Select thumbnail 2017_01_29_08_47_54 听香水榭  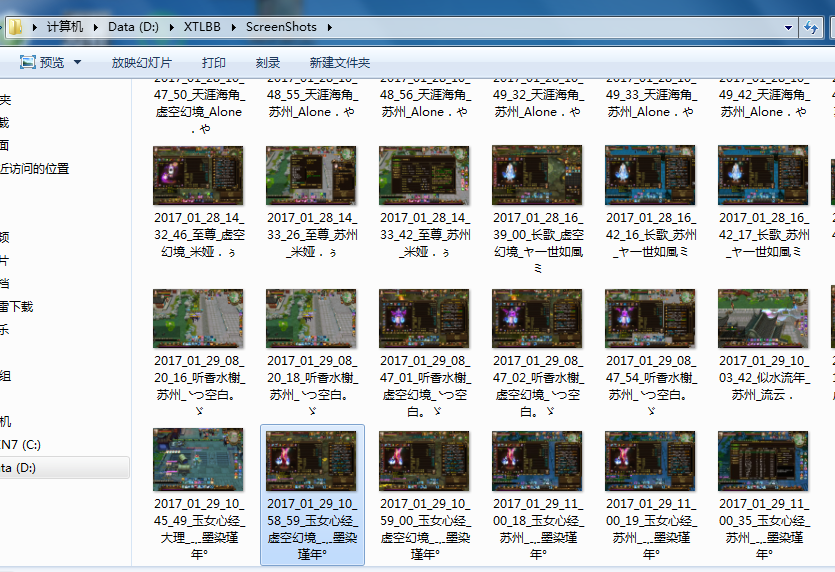650,318
